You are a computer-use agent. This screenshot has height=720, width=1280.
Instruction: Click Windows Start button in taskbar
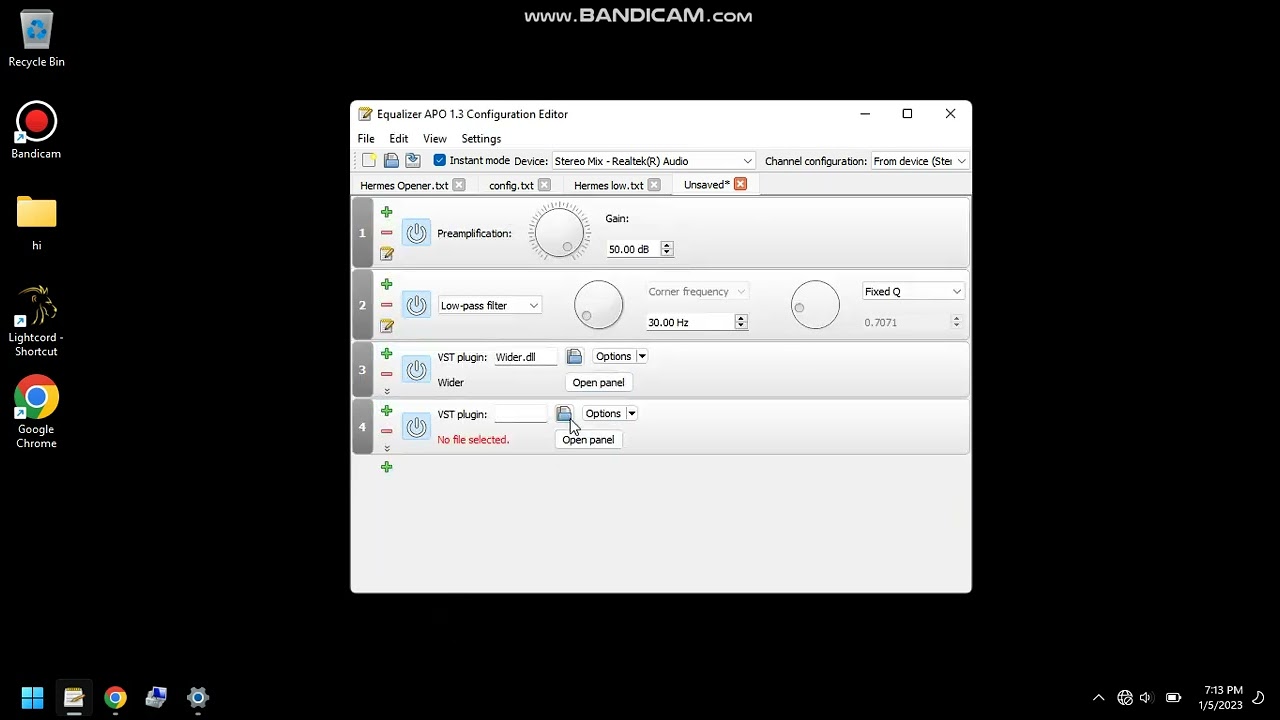coord(32,698)
